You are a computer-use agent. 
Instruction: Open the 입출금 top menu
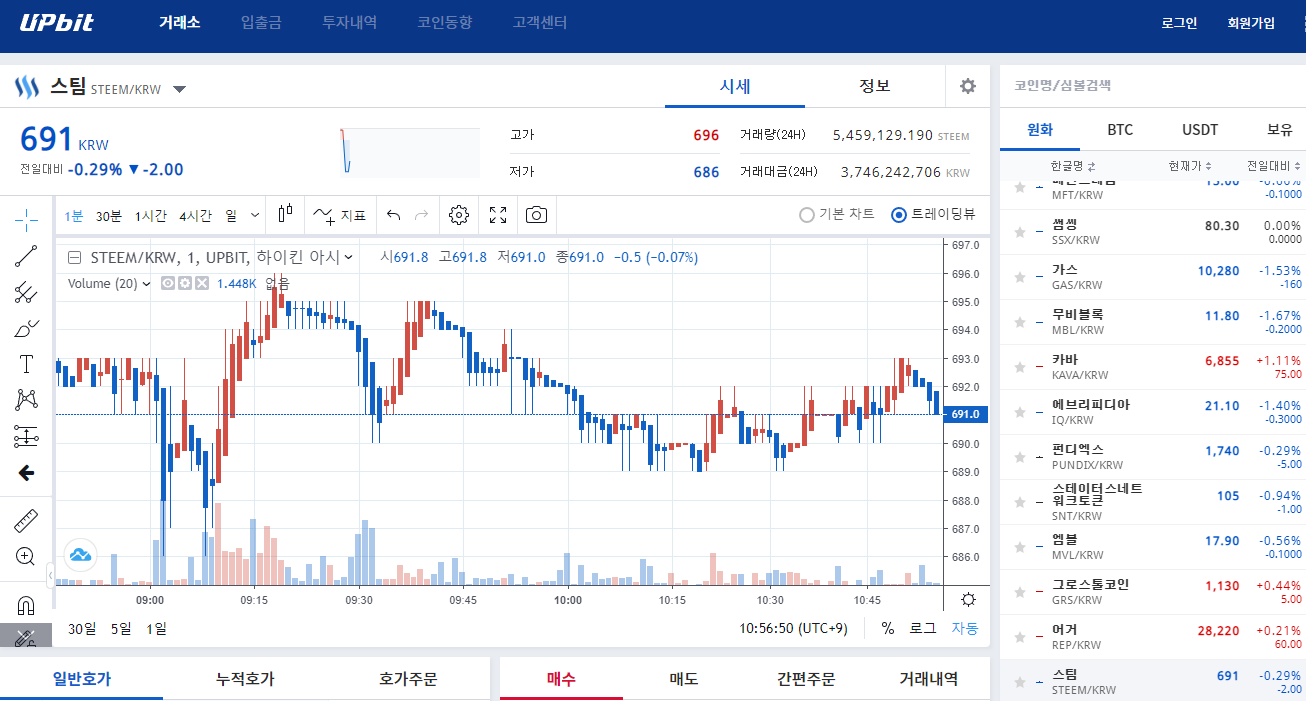[261, 23]
